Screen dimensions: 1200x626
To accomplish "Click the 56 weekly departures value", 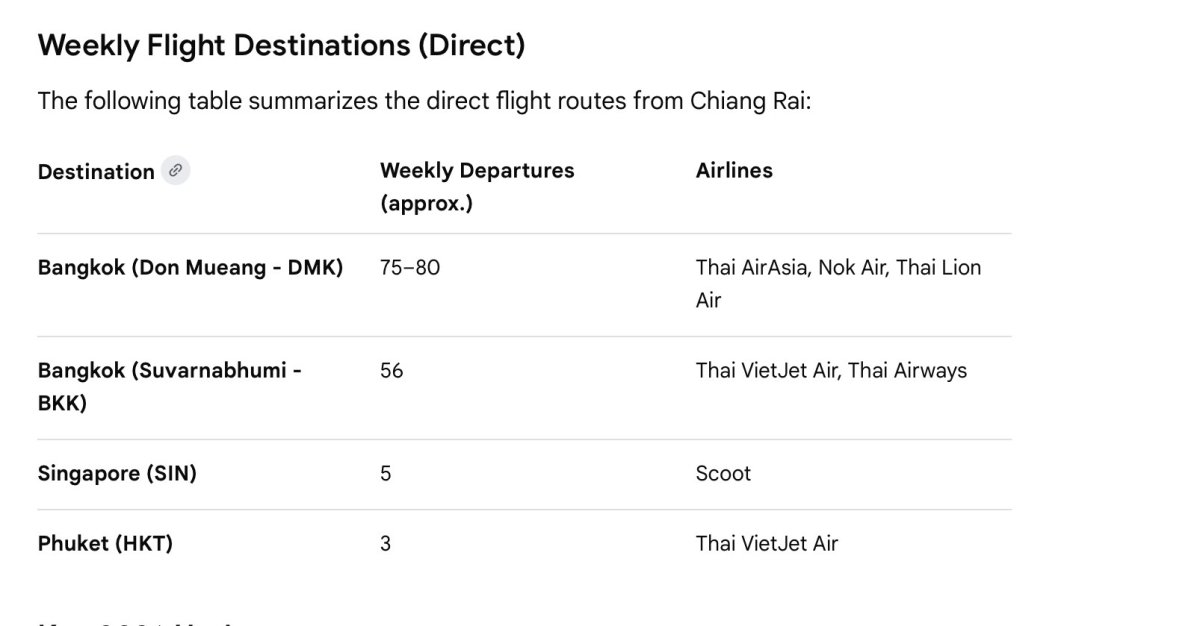I will click(x=392, y=371).
